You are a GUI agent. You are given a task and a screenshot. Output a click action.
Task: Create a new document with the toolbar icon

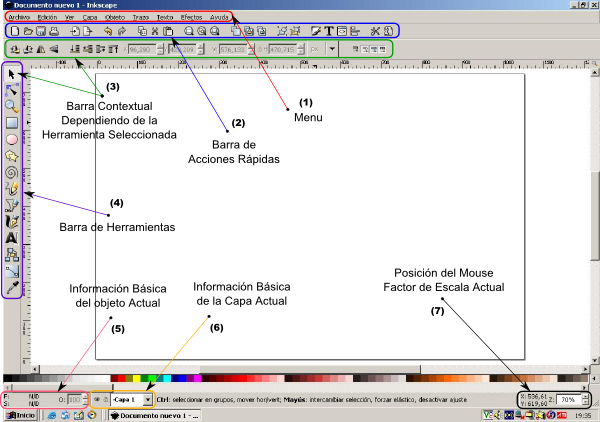tap(15, 31)
